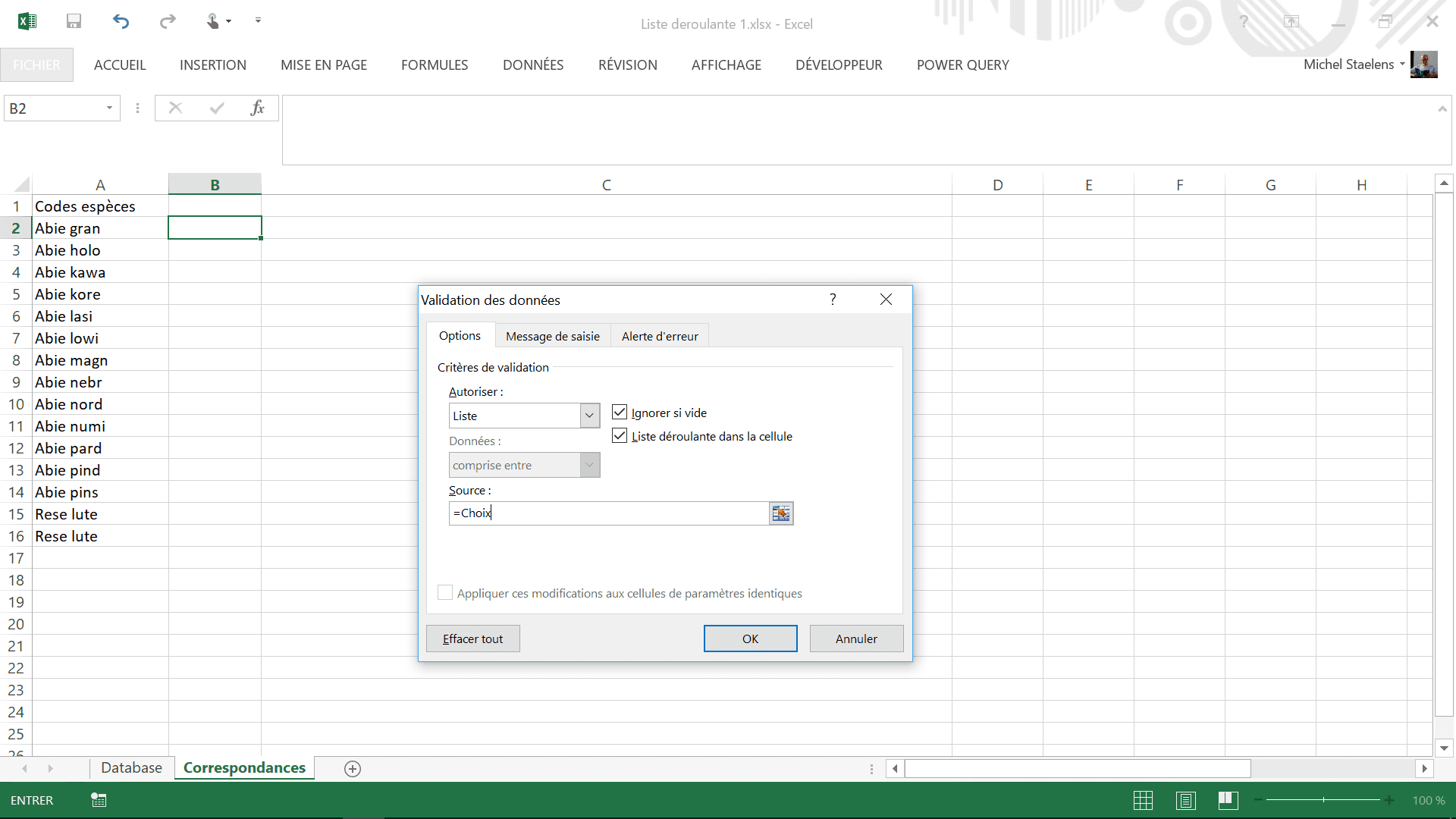Add a new sheet with plus icon
Screen dimensions: 1456x819
352,768
